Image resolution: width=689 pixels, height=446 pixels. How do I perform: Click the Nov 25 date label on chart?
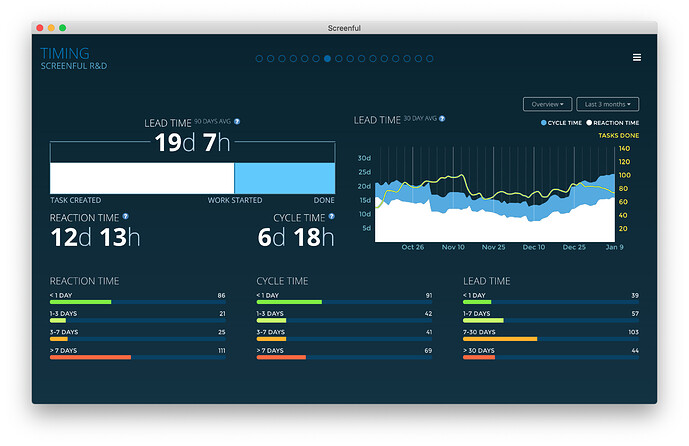(x=493, y=247)
